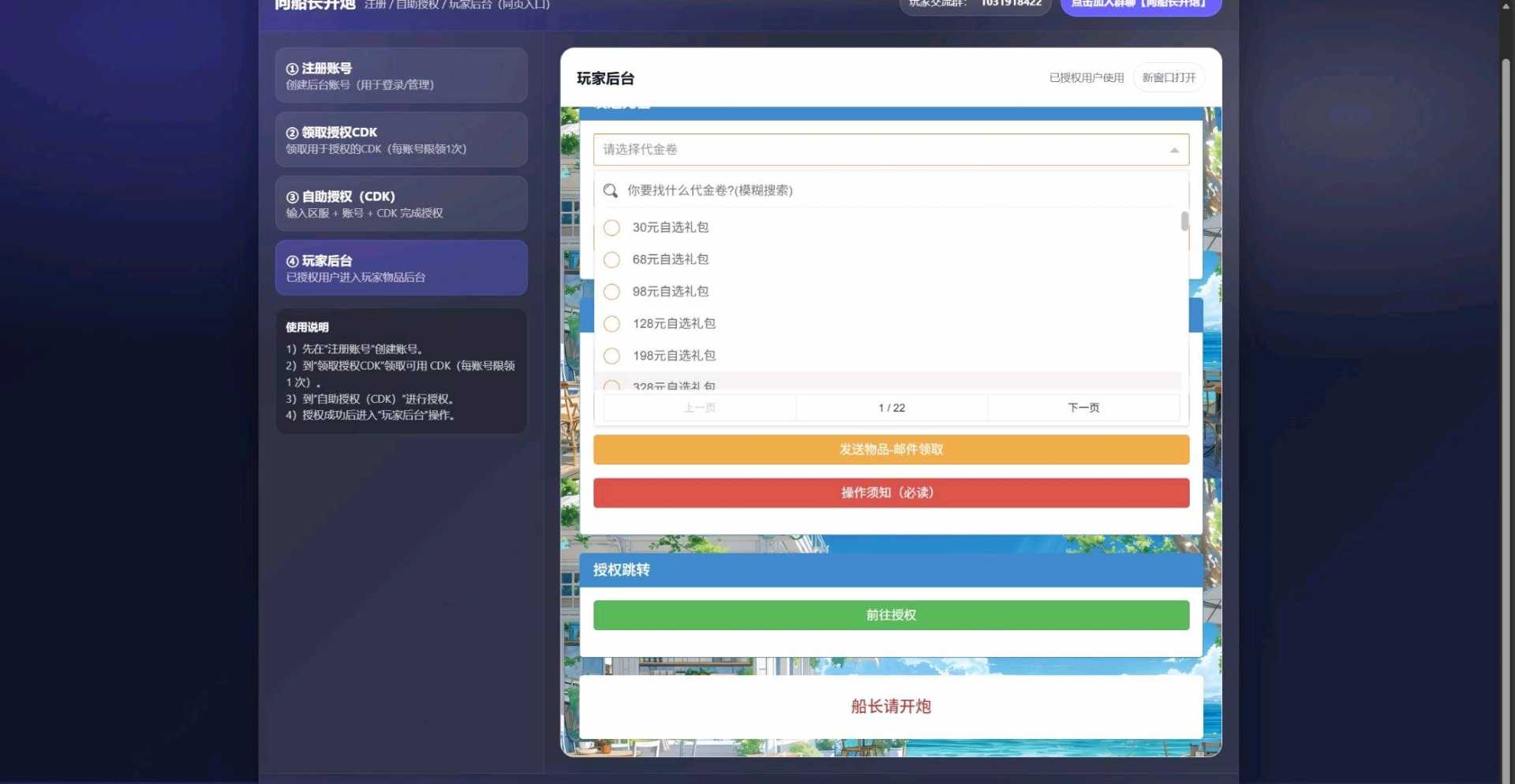Collapse the 请选择代金卷 dropdown arrow
Viewport: 1515px width, 784px height.
(1175, 149)
